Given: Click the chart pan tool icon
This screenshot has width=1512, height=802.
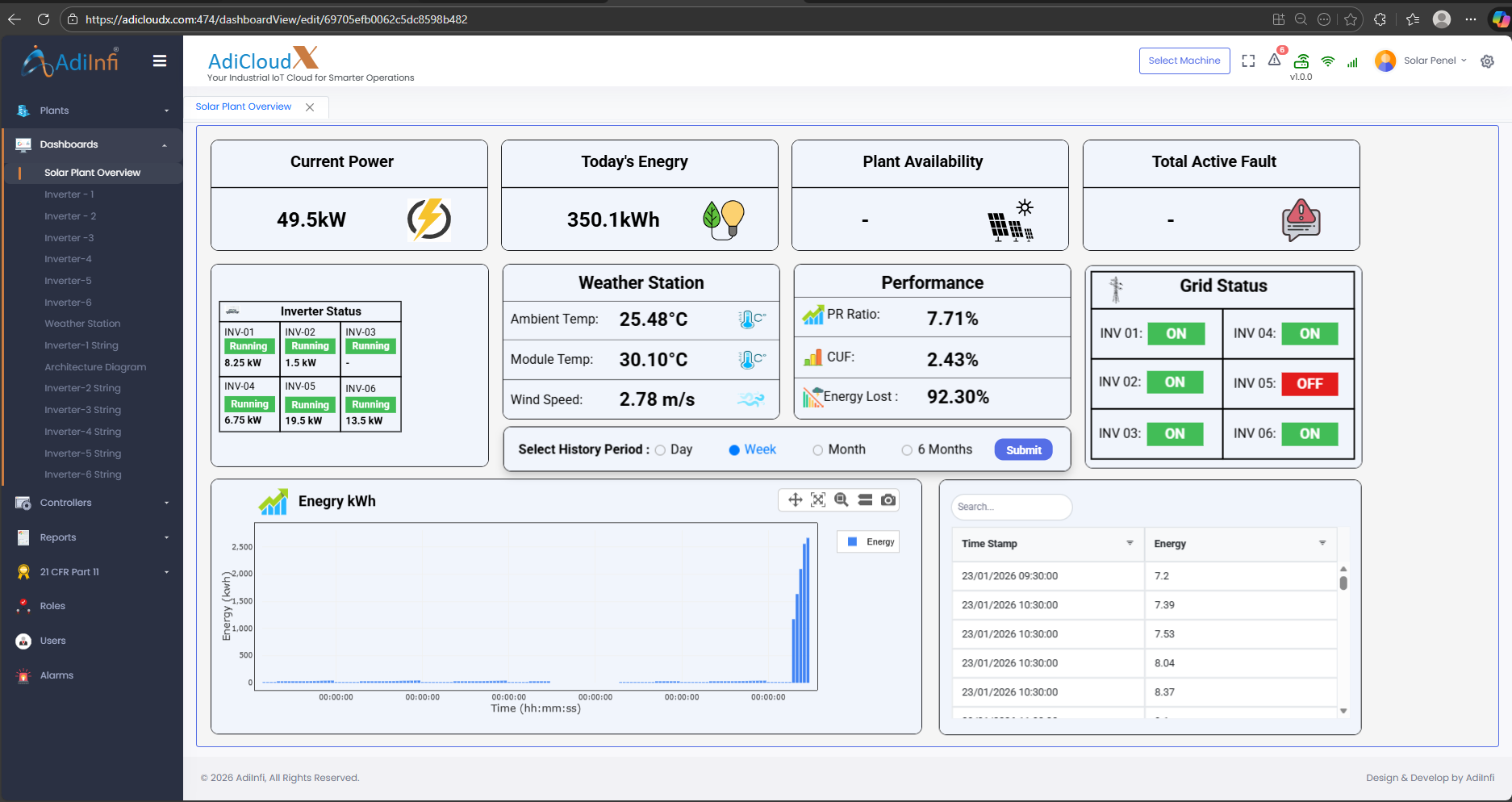Looking at the screenshot, I should pos(795,500).
